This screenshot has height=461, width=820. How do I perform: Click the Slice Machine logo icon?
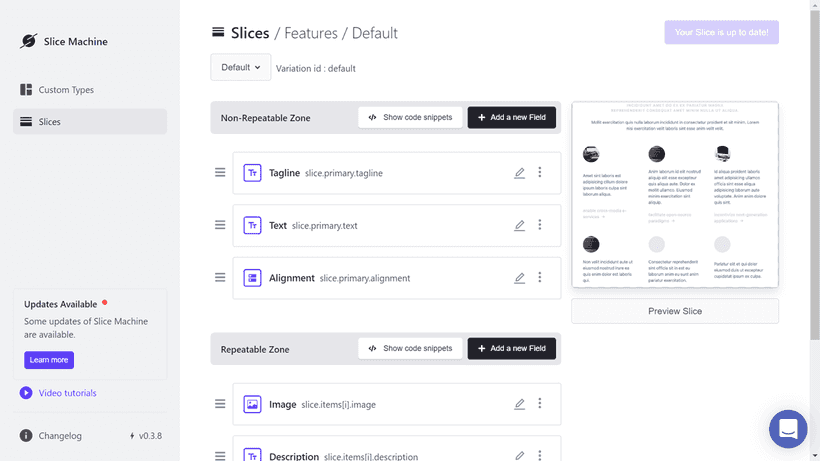28,42
